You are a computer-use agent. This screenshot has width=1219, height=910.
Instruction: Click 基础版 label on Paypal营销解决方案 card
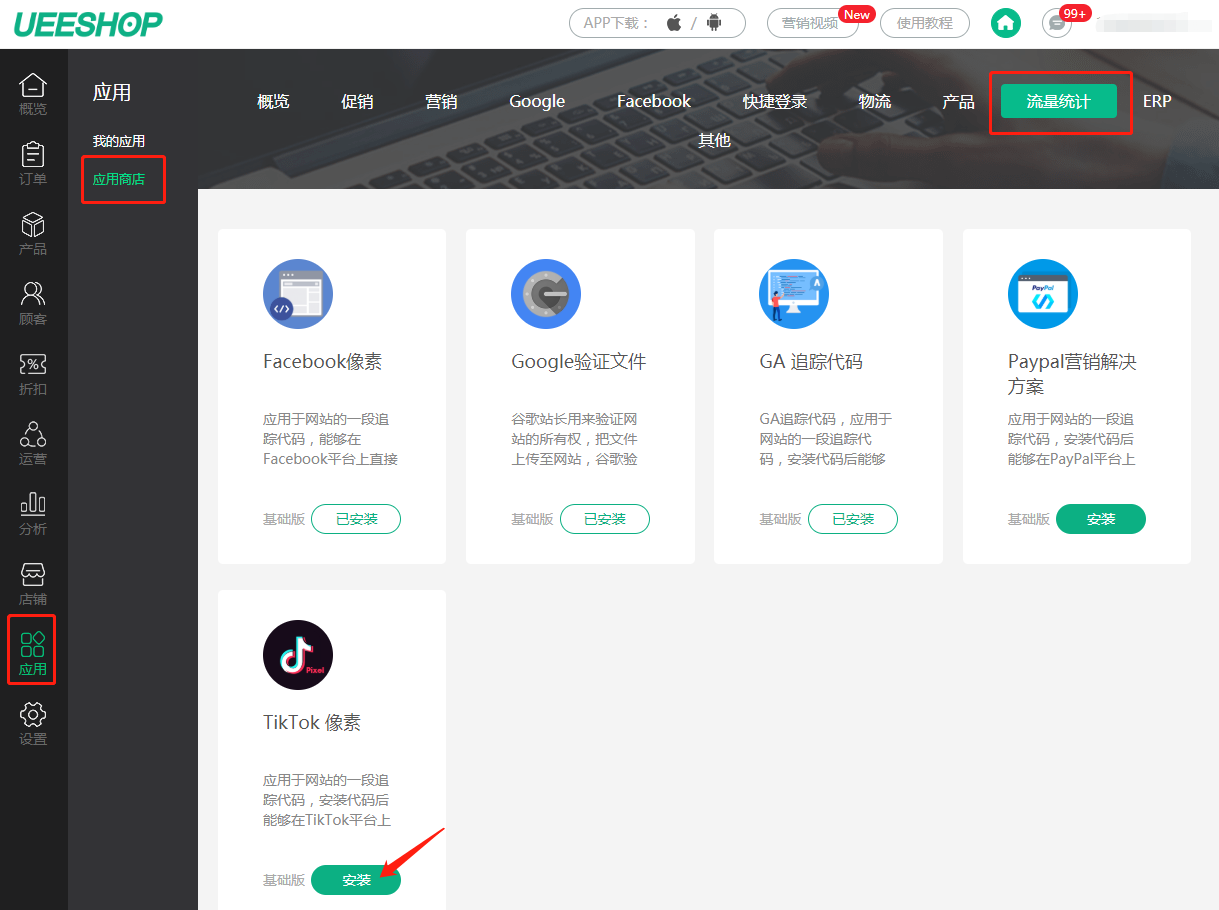coord(1029,519)
